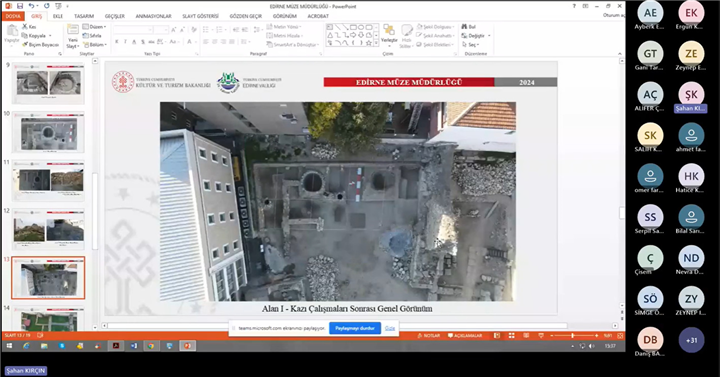
Task: Switch to Reading view icon in status bar
Action: click(526, 336)
